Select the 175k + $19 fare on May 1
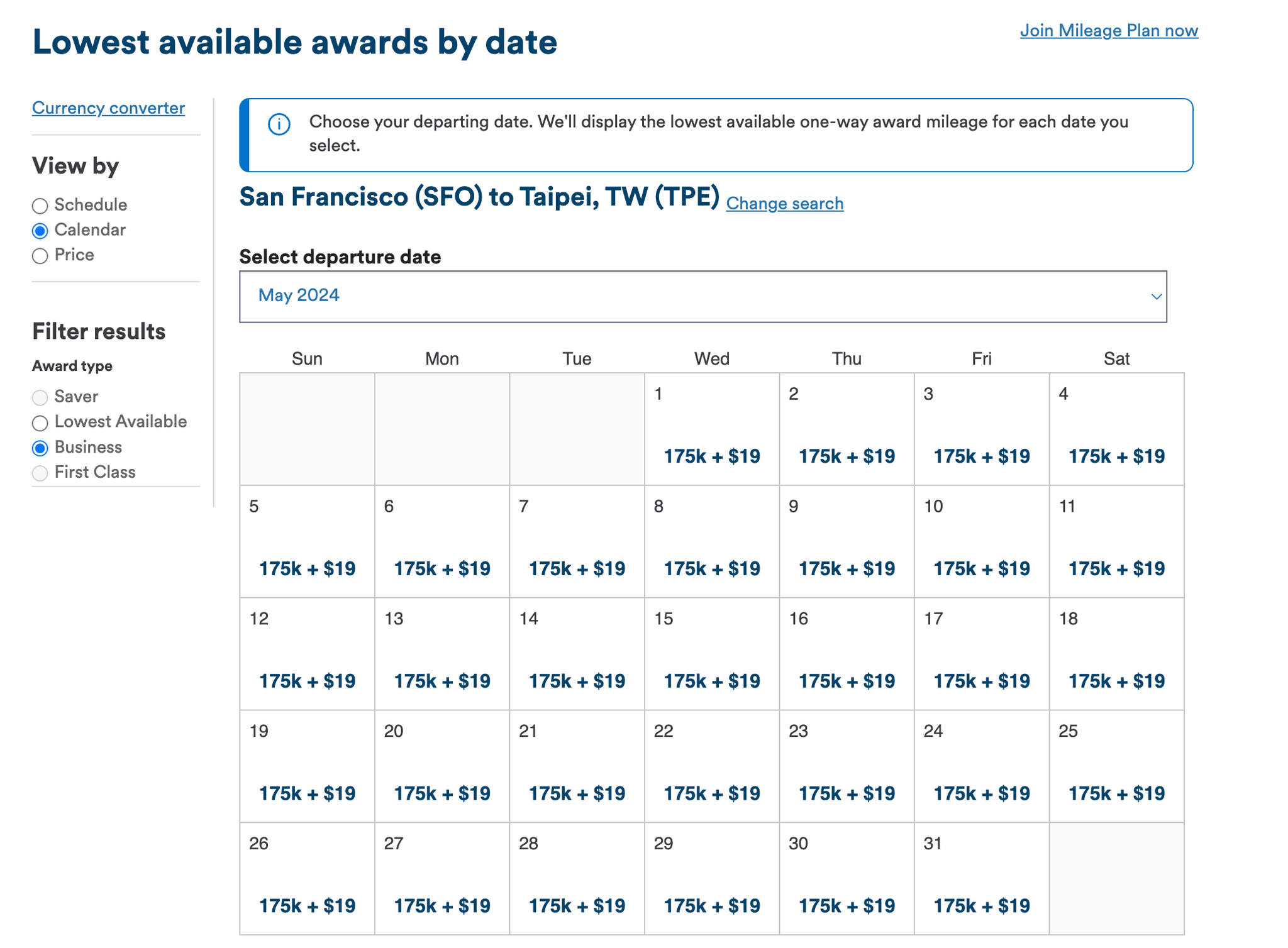Screen dimensions: 1288x948 click(711, 456)
